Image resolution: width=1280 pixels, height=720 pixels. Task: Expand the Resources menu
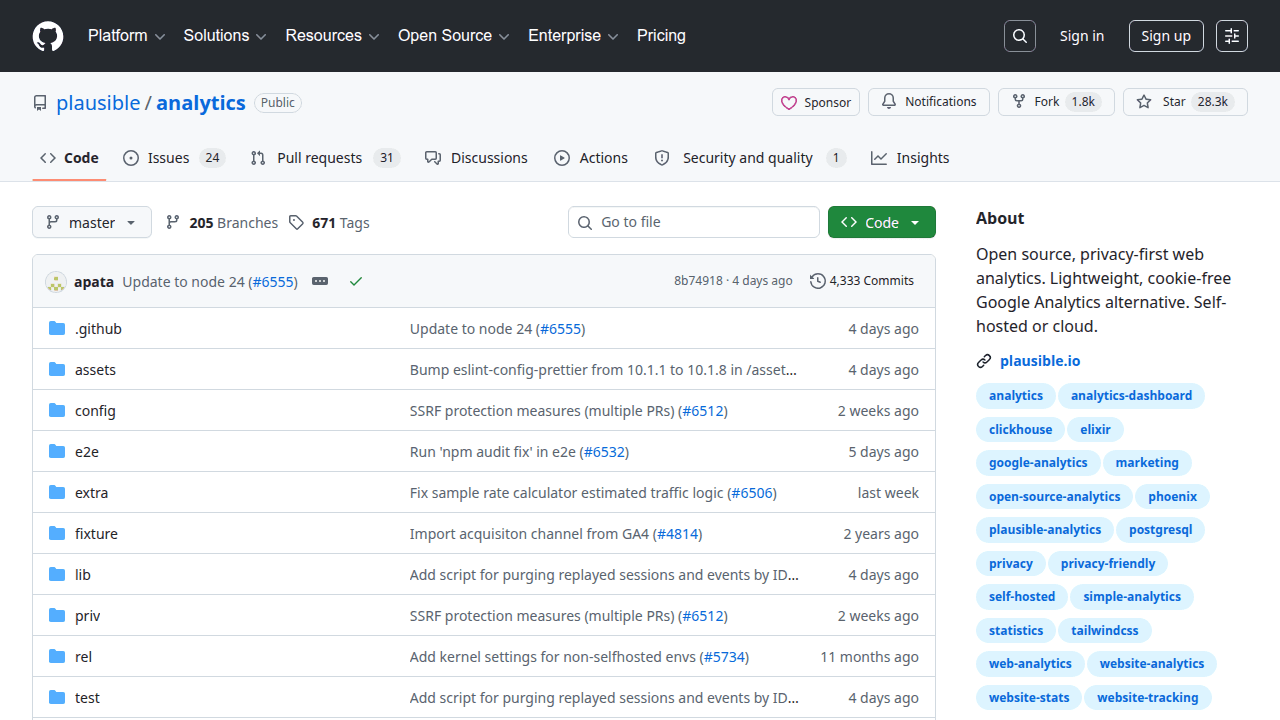click(332, 36)
